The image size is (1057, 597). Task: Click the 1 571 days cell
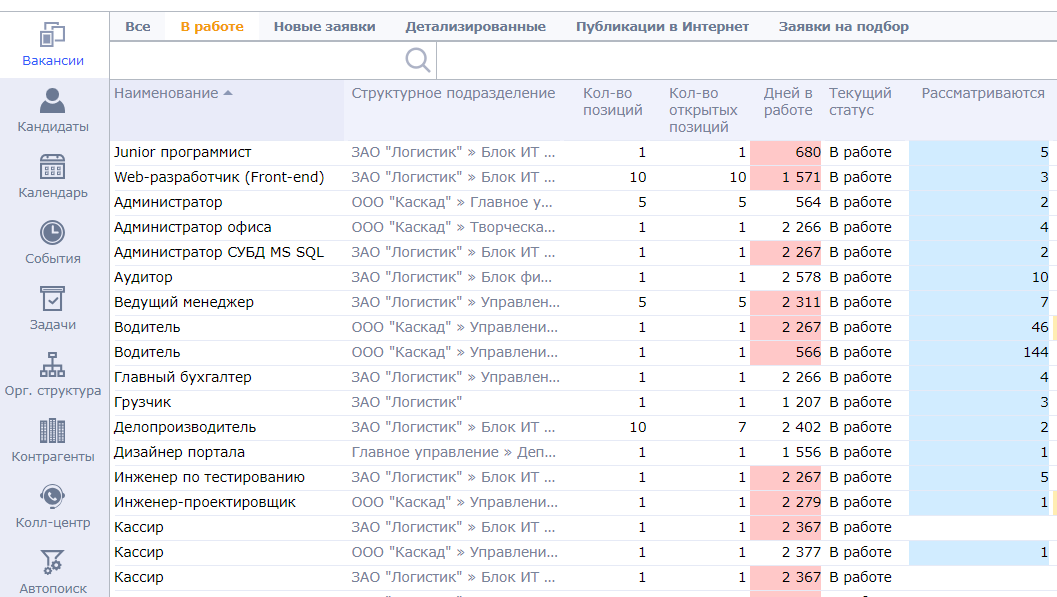tap(785, 177)
